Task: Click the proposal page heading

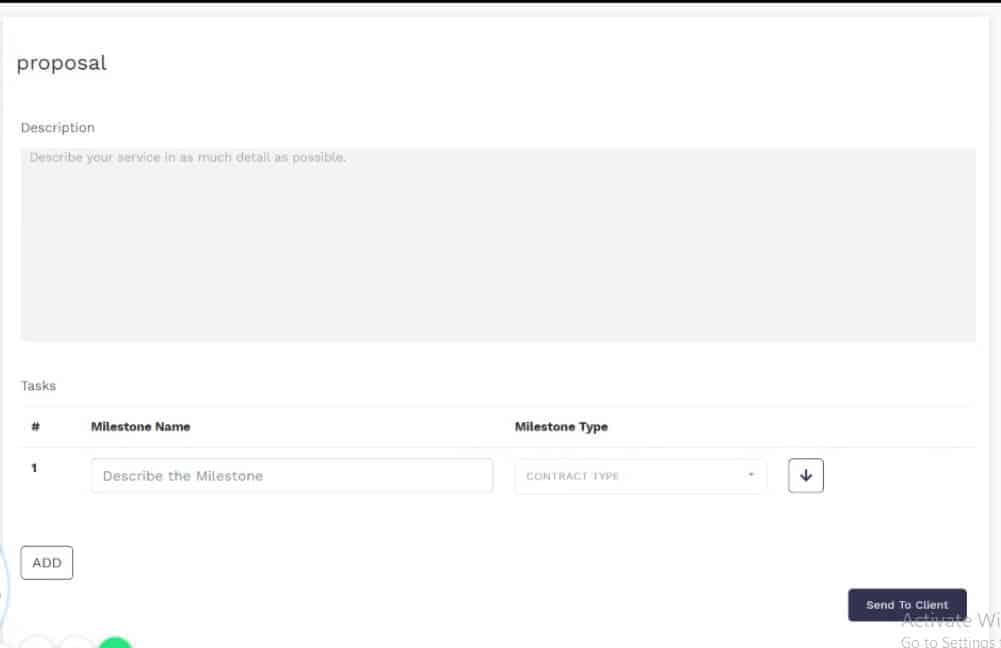Action: [61, 63]
